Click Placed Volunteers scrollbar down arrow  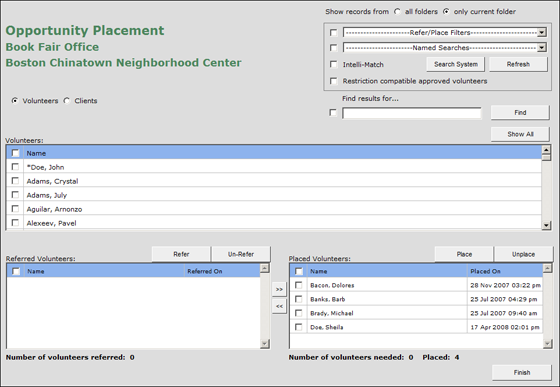(x=548, y=344)
